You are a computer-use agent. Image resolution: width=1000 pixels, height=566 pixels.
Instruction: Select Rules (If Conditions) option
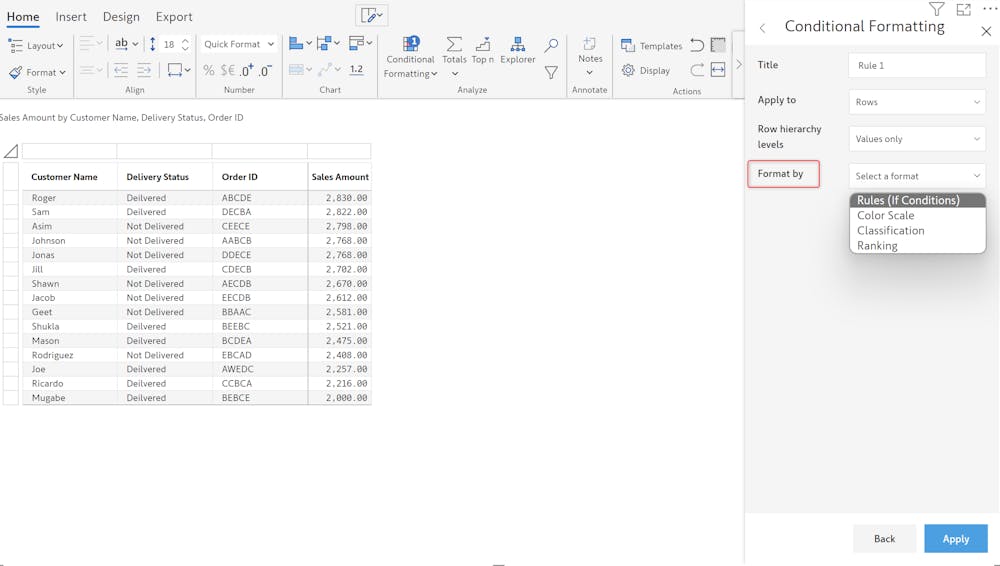click(908, 200)
